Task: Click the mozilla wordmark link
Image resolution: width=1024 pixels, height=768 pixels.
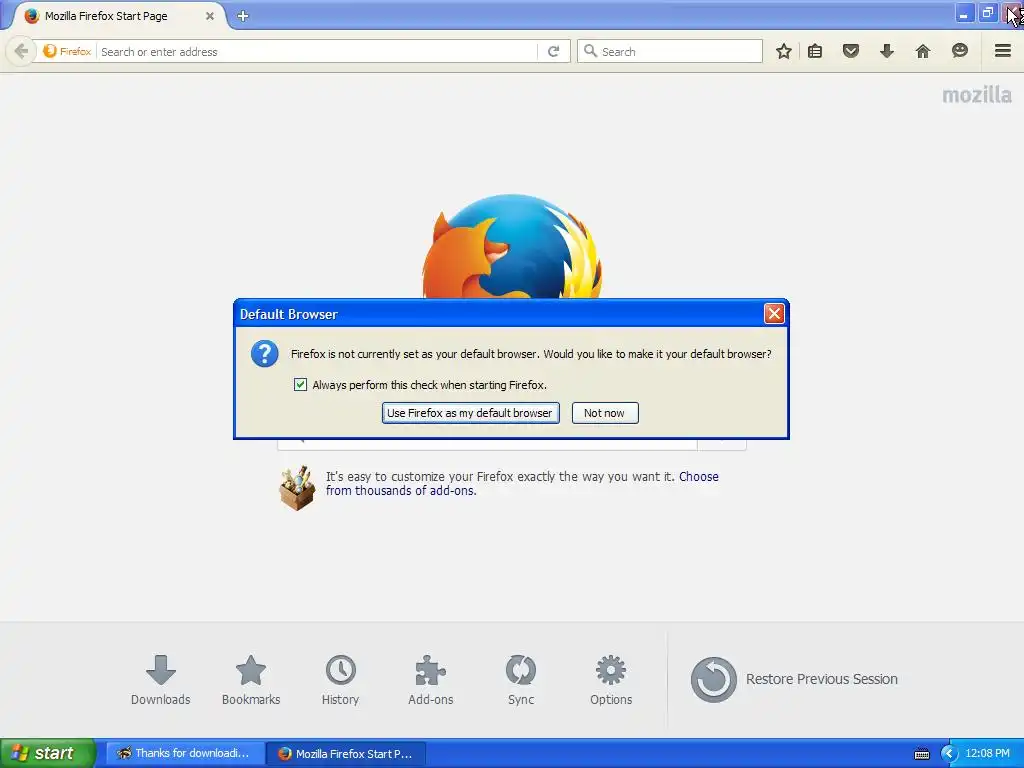Action: (x=976, y=95)
